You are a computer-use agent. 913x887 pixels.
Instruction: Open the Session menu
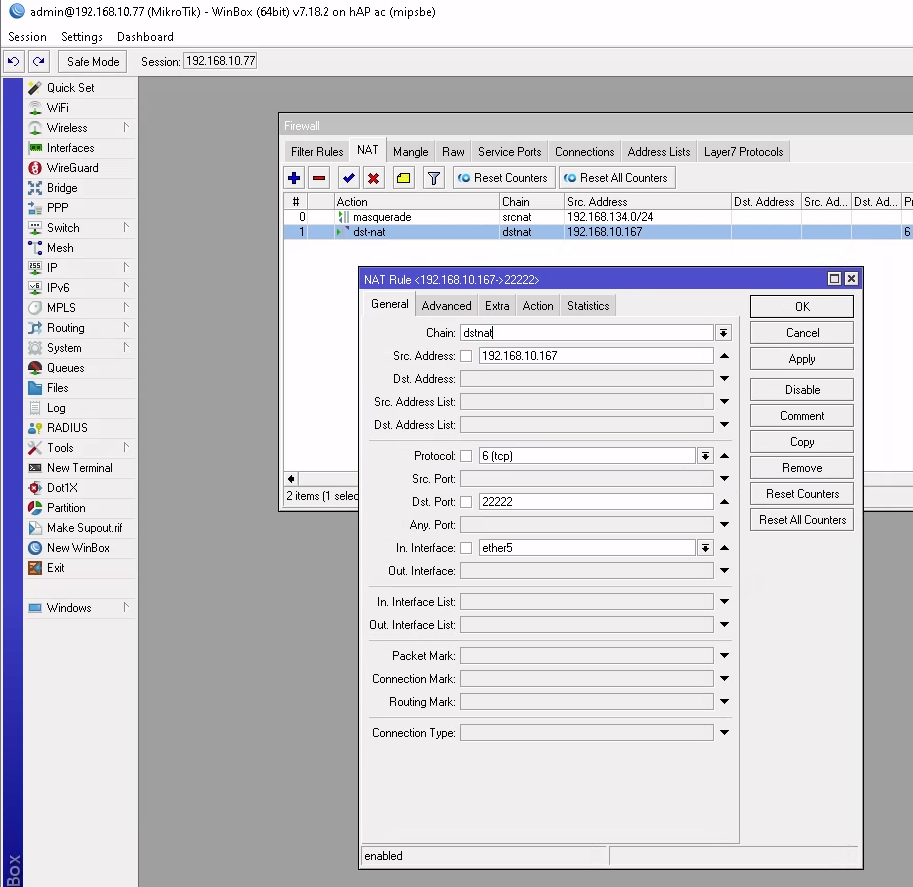pyautogui.click(x=27, y=37)
